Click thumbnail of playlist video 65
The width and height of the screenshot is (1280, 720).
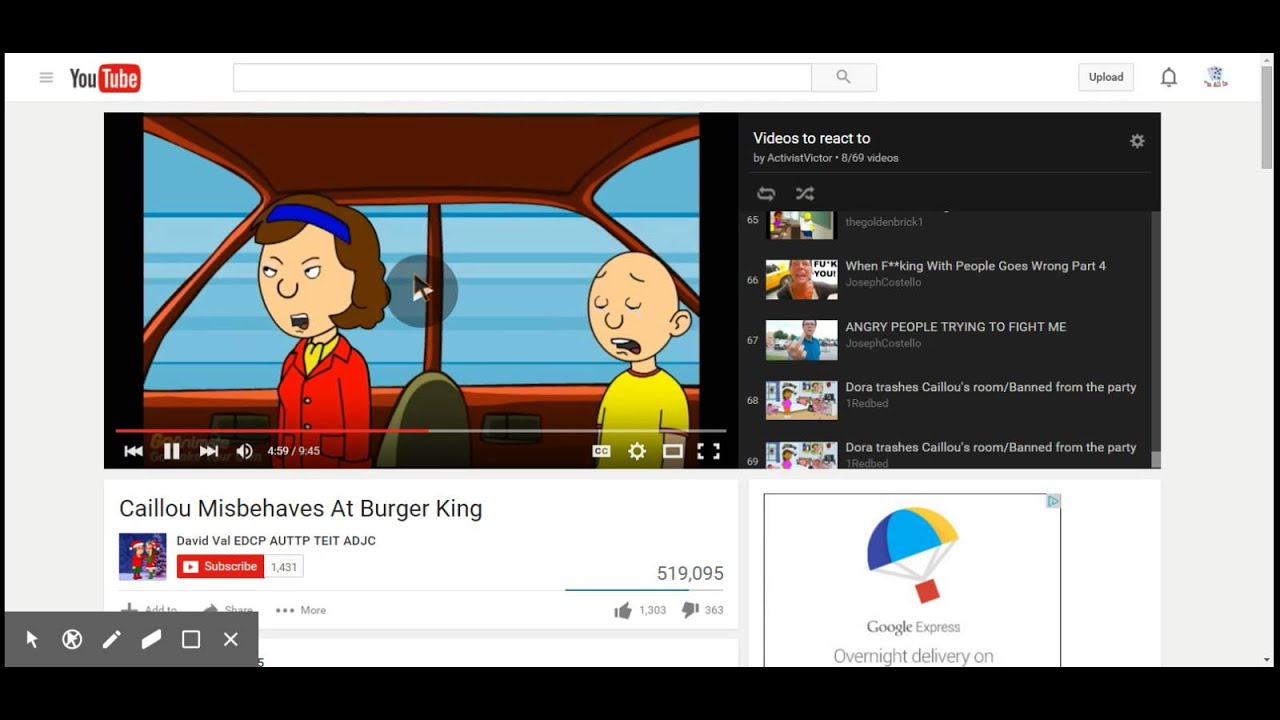801,225
